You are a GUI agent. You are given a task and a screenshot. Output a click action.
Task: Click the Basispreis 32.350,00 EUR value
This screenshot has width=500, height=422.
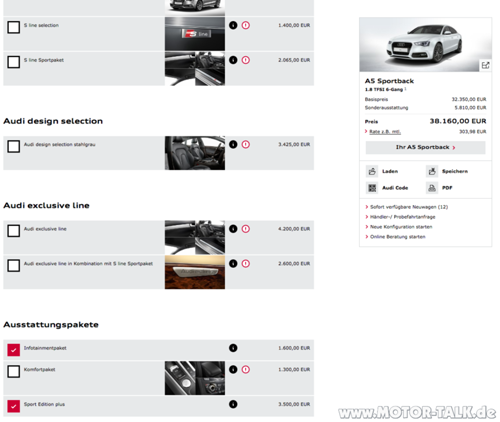pyautogui.click(x=469, y=99)
